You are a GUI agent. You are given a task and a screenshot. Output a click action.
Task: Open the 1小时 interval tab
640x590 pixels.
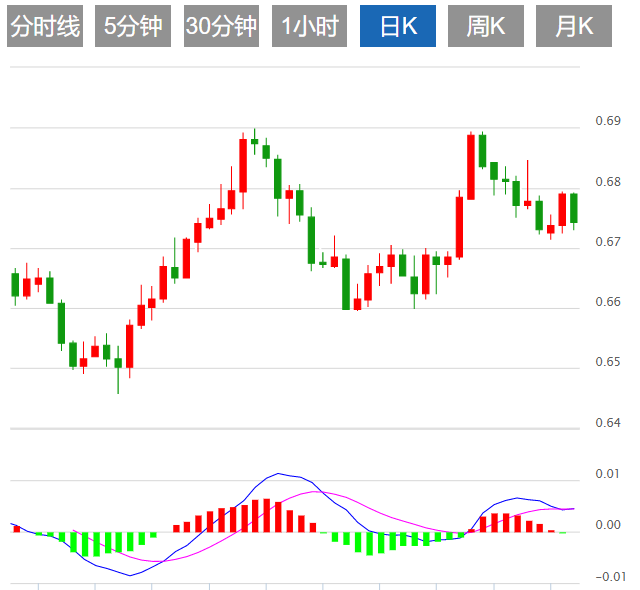point(309,26)
